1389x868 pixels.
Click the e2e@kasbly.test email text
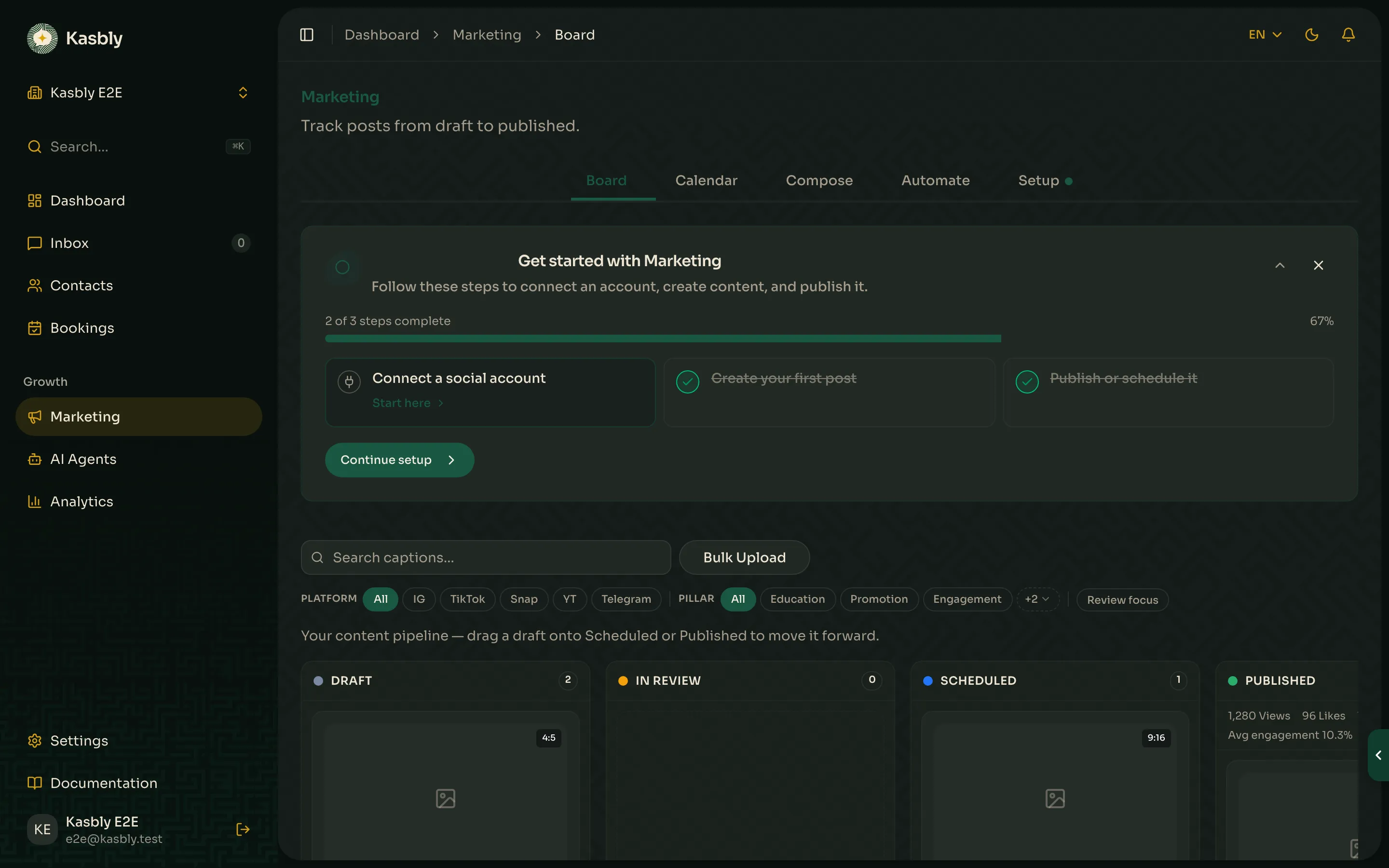114,839
